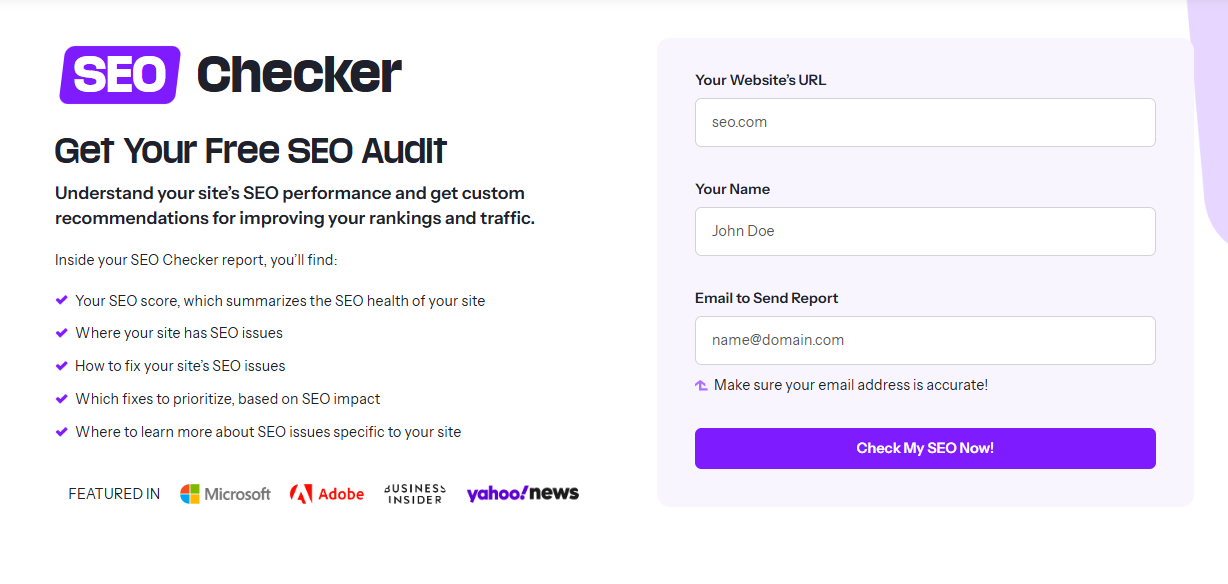The image size is (1228, 584).
Task: Click the 'Your Name' input field
Action: point(924,231)
